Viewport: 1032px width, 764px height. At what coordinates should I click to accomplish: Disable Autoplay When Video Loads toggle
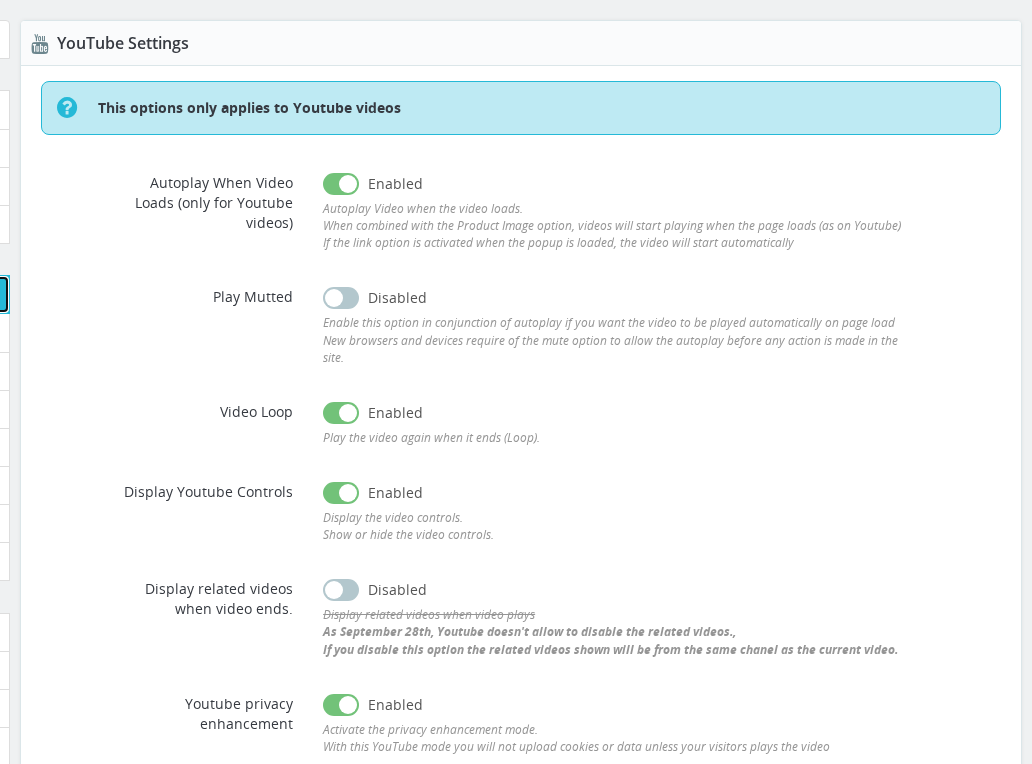pyautogui.click(x=341, y=184)
